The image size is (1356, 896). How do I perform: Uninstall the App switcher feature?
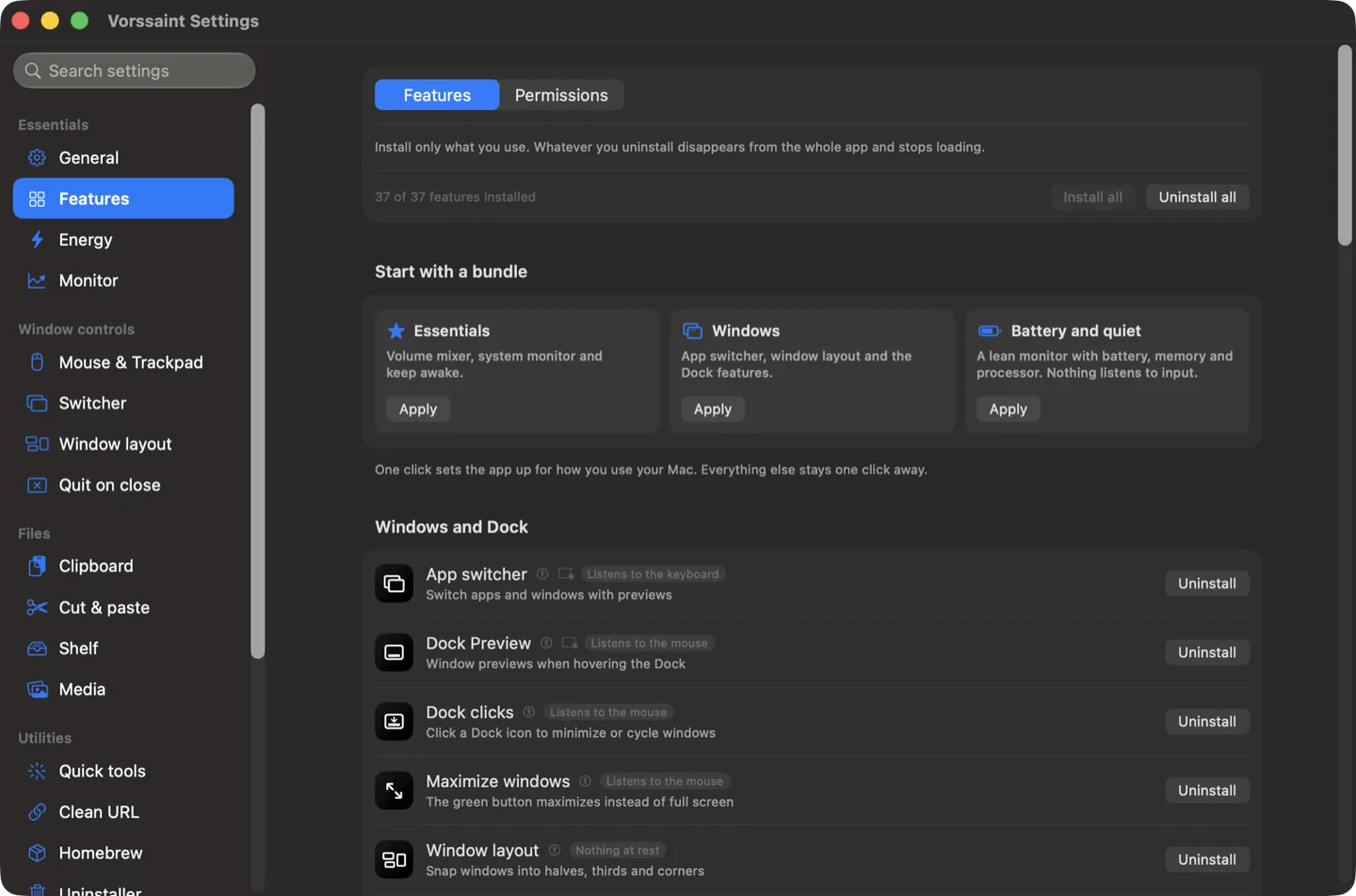click(1207, 584)
